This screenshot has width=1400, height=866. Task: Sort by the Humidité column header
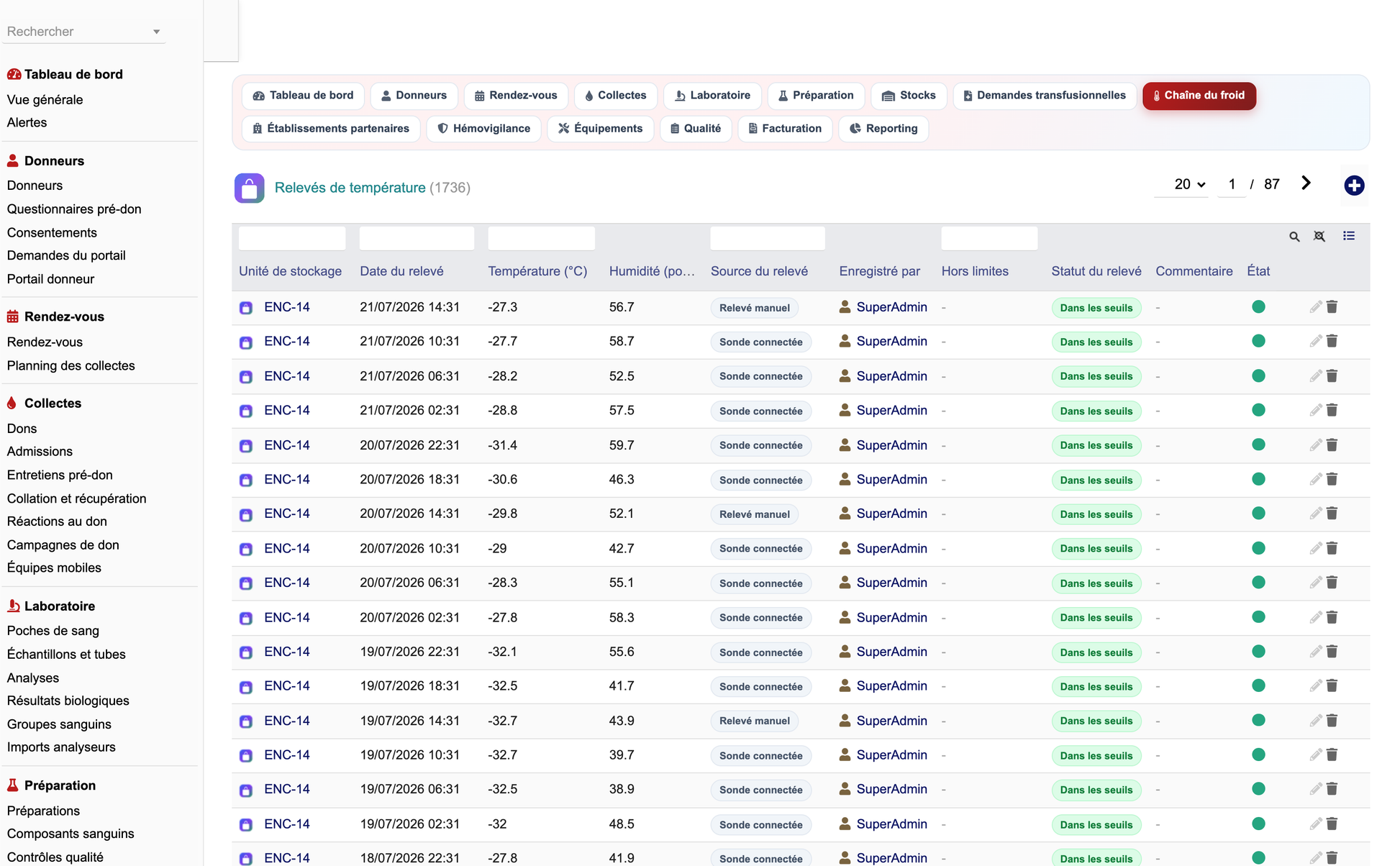652,271
